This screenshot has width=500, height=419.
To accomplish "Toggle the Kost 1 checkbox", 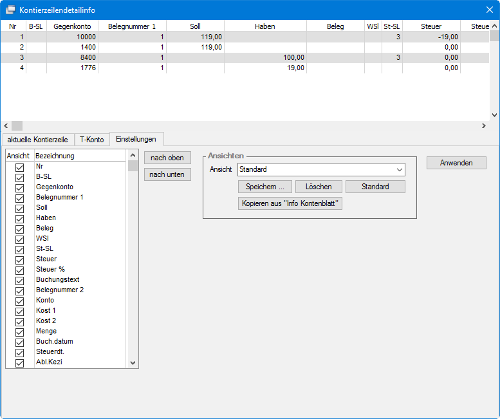I will pos(20,312).
